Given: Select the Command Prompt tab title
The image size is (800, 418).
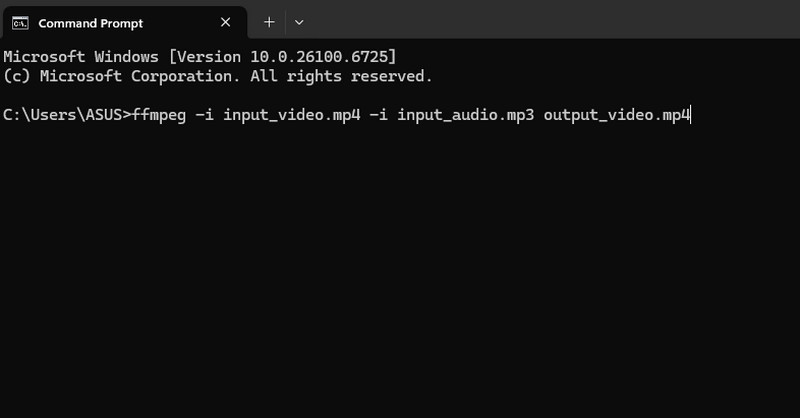Looking at the screenshot, I should [90, 22].
